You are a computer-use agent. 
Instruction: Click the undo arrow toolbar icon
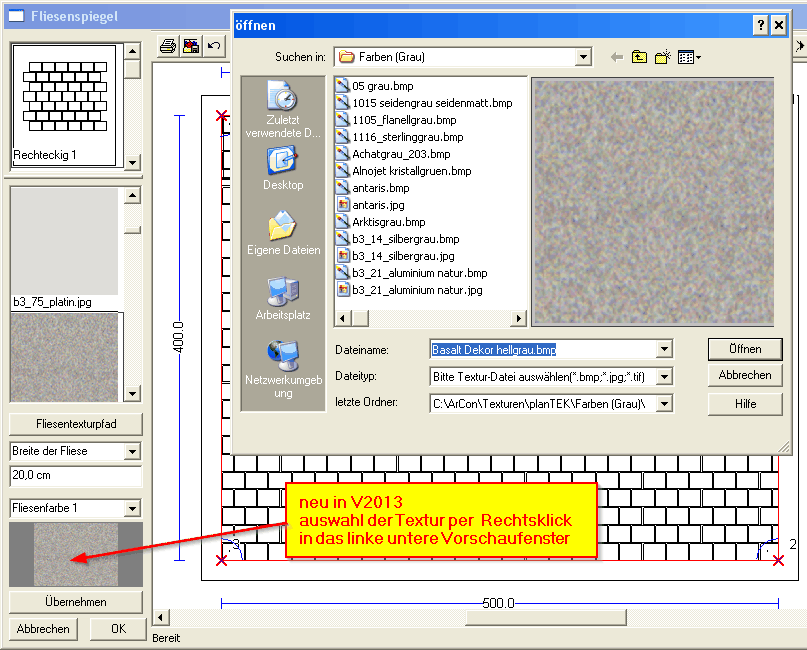[213, 46]
